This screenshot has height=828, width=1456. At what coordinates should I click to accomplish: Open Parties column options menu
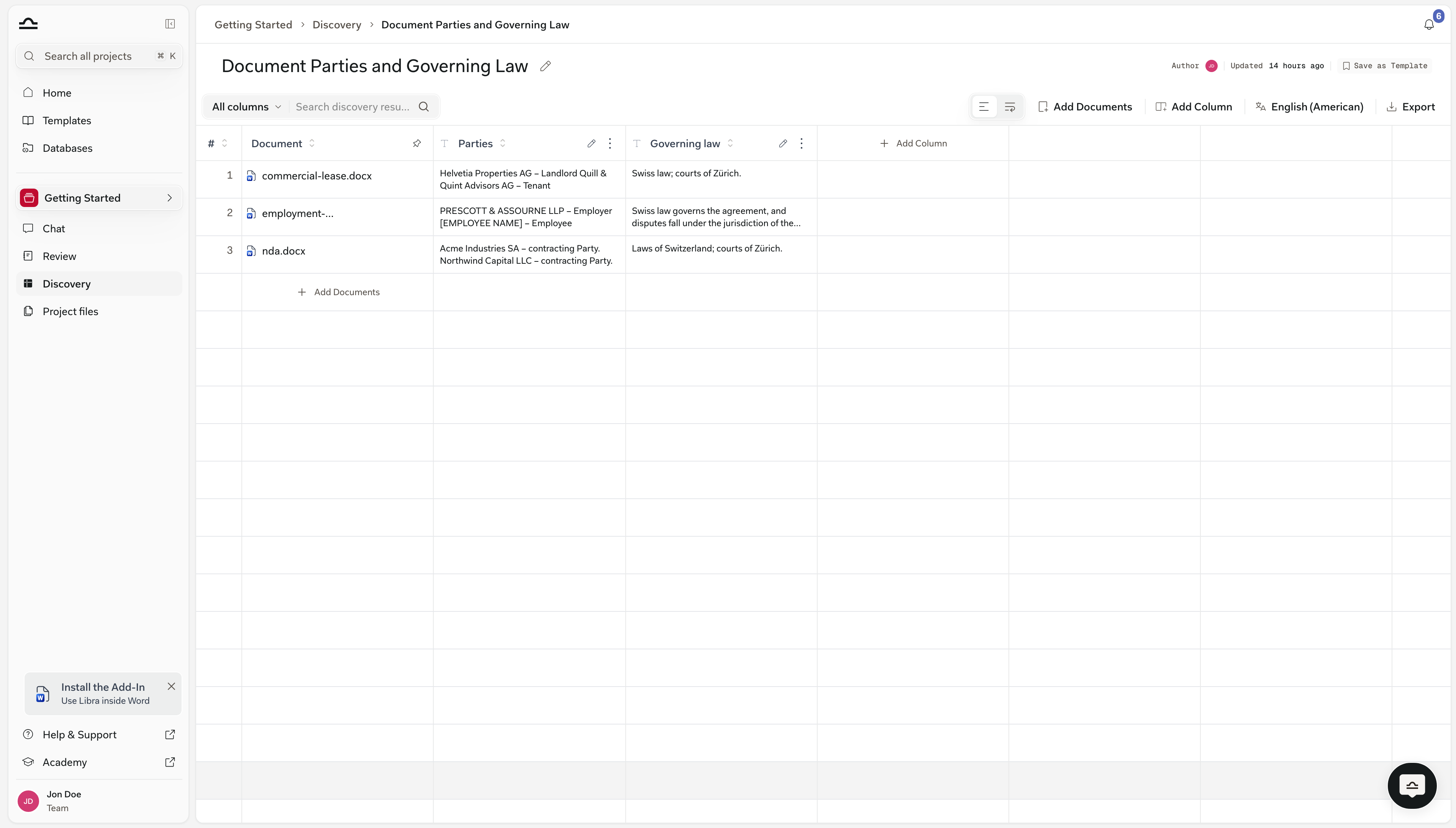(610, 143)
